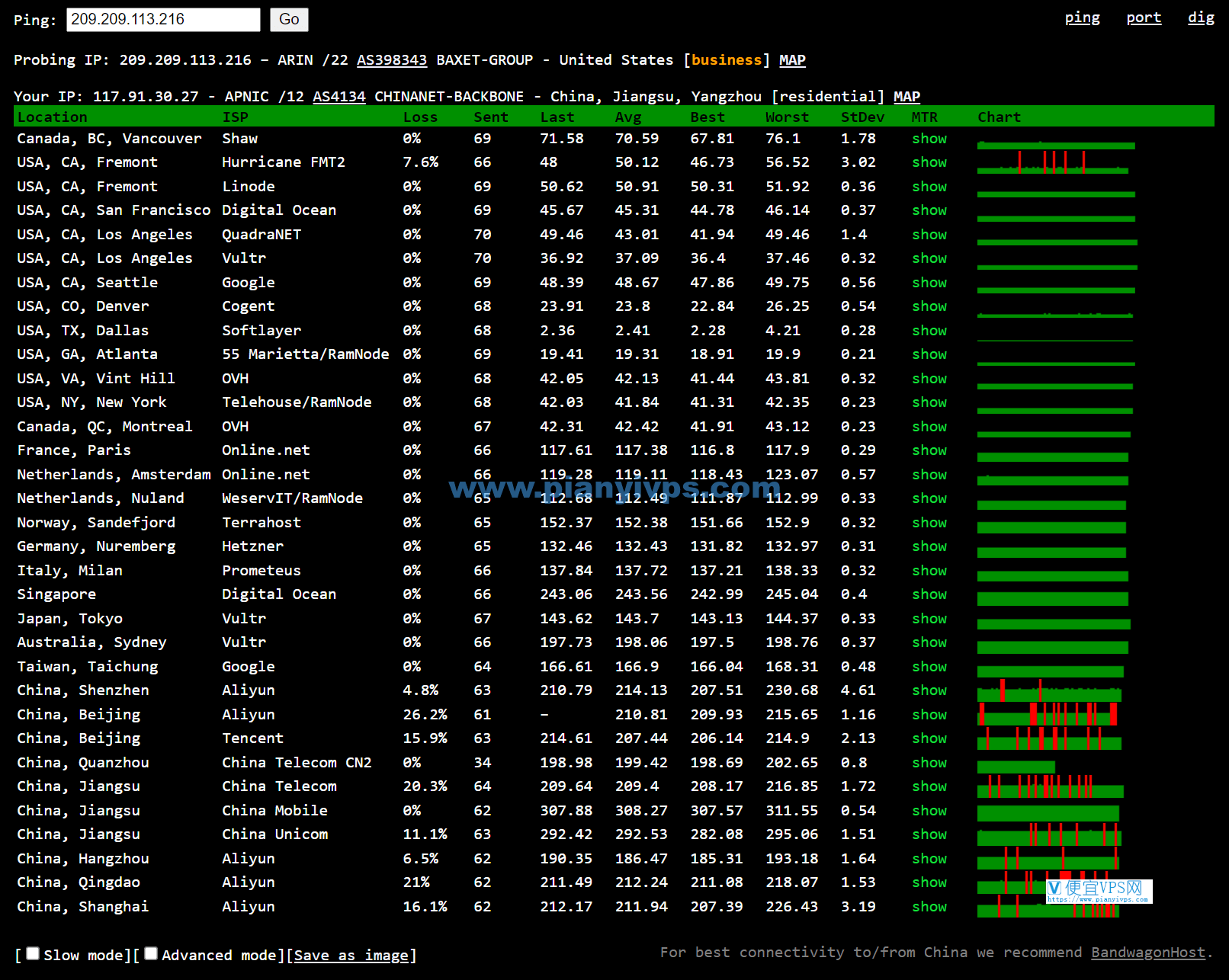Show MTR for Jiangsu China Mobile
This screenshot has width=1229, height=980.
click(x=929, y=811)
